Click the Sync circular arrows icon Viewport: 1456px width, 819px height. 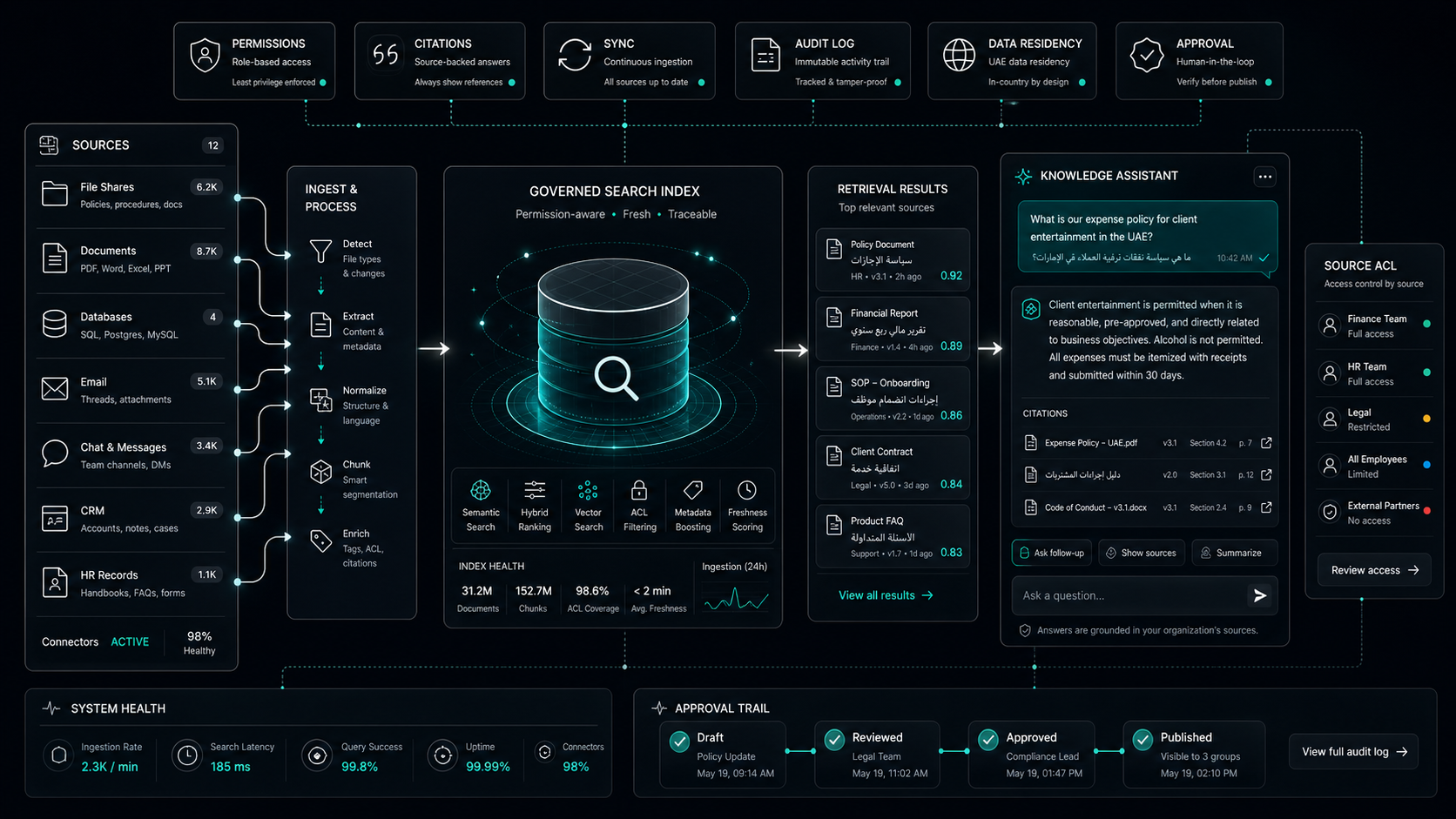[x=575, y=55]
